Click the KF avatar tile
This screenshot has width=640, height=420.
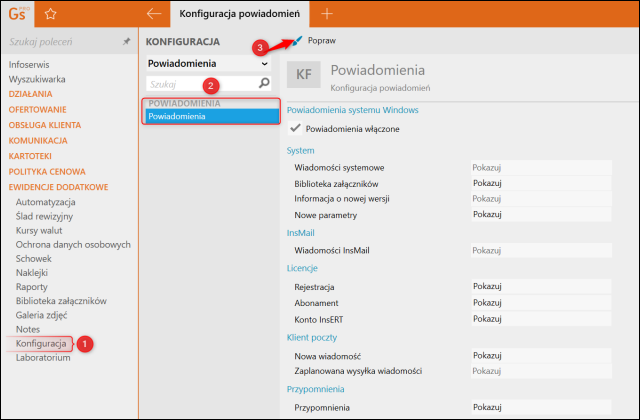(x=304, y=74)
